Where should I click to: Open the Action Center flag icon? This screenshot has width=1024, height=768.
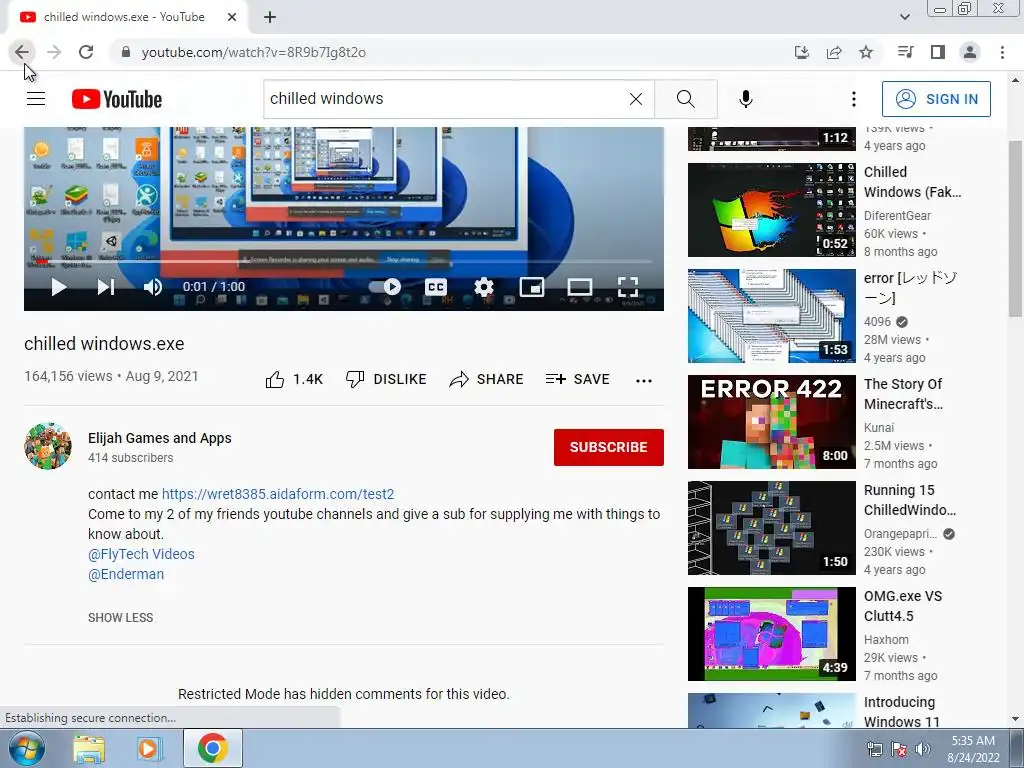click(899, 749)
